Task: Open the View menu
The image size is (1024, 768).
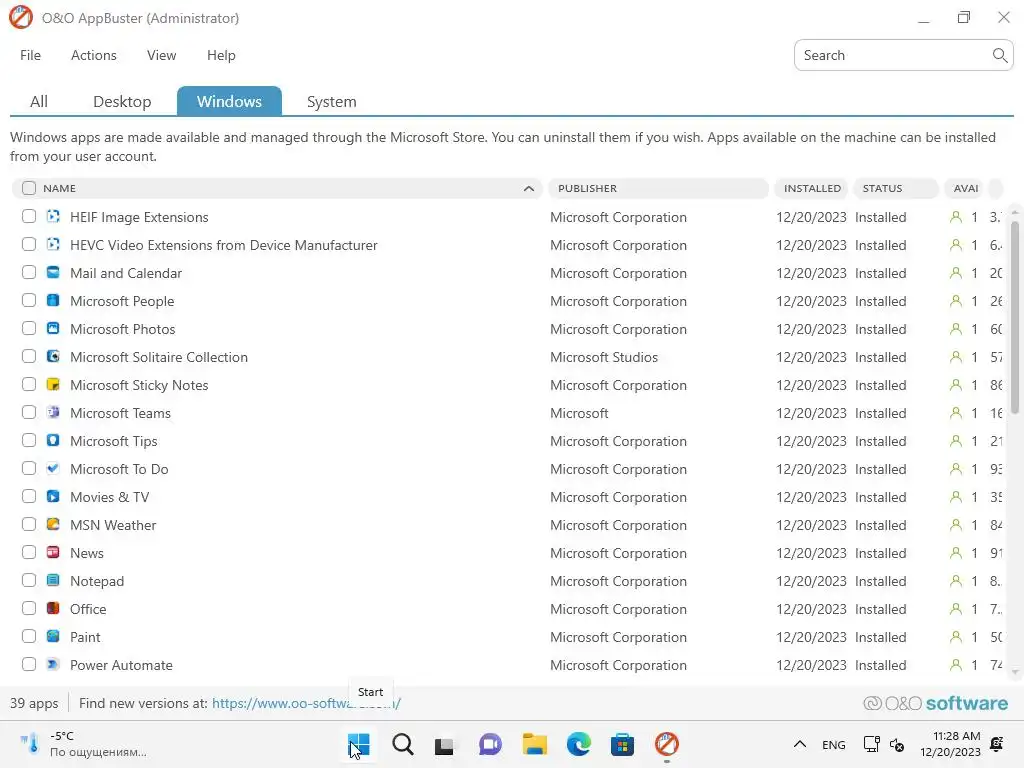Action: [x=161, y=56]
